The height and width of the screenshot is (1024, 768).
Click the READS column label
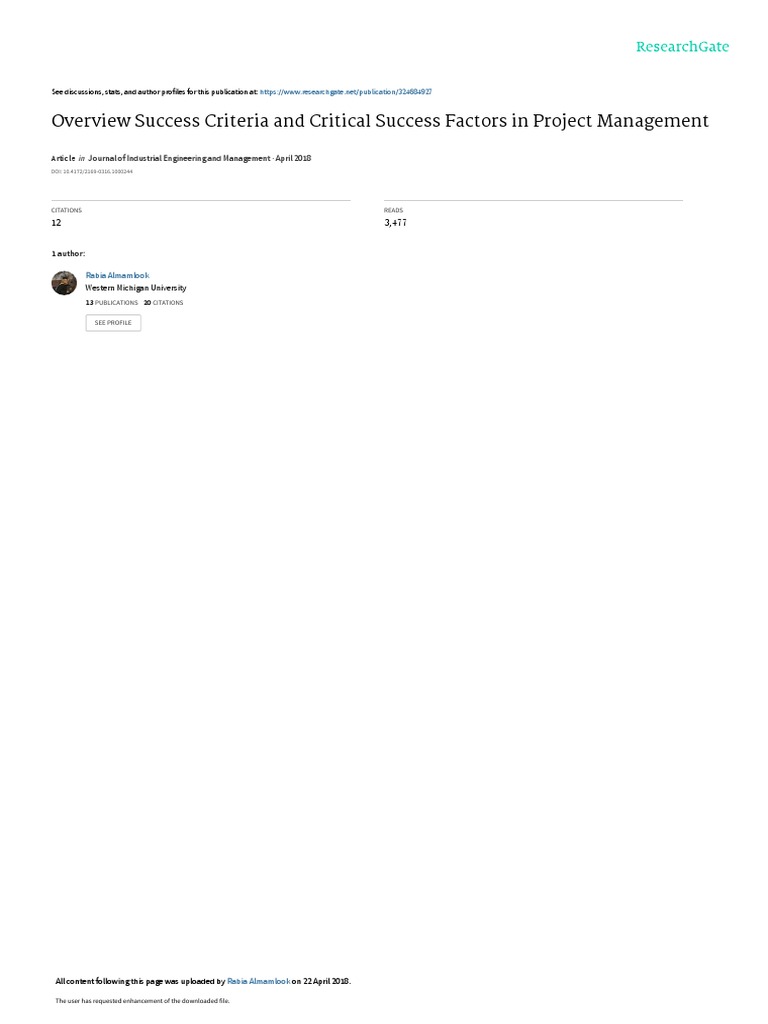[394, 210]
